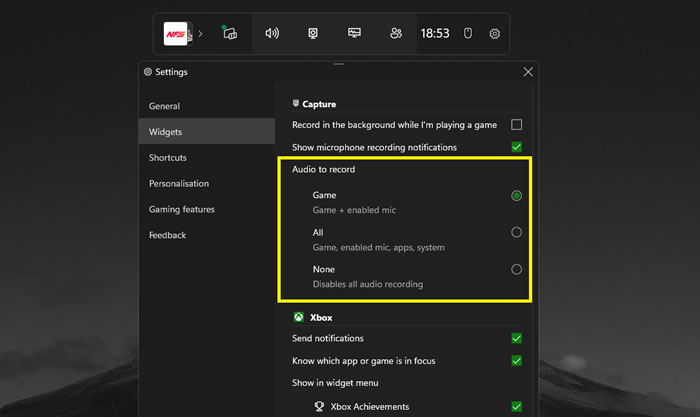Click 'Show in widget menu' label

(335, 383)
